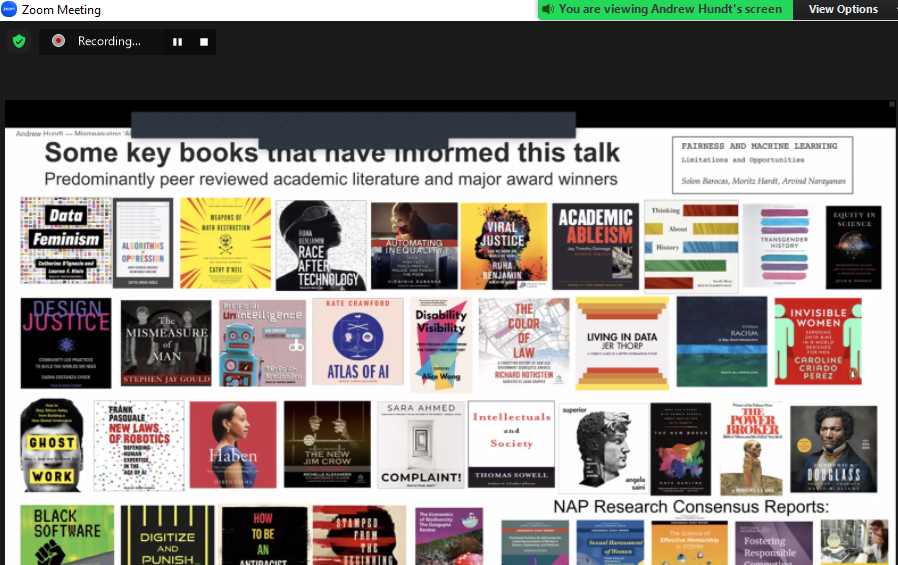Select the Design Justice book cover
Viewport: 898px width, 565px height.
pos(66,343)
